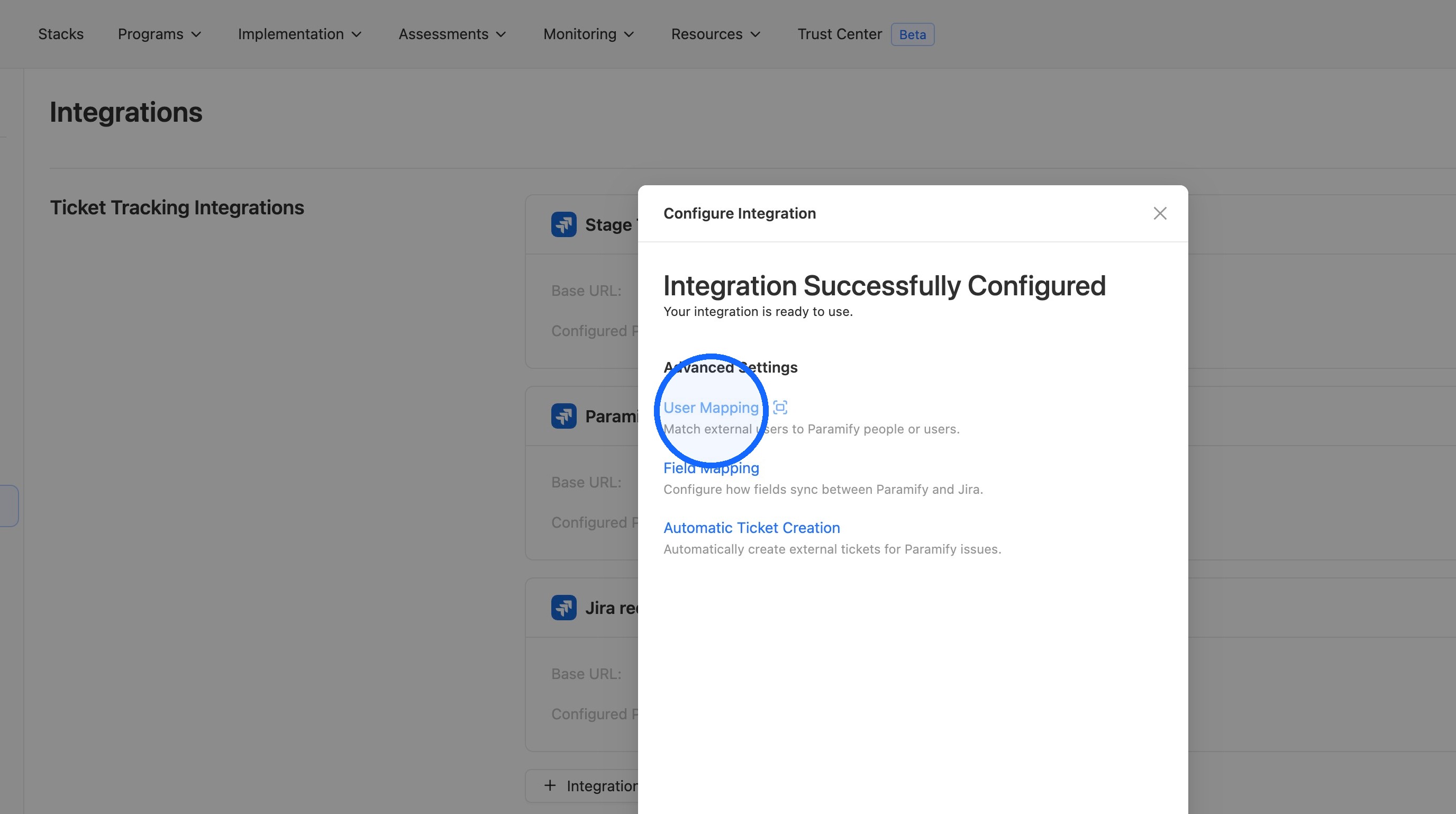
Task: Click the Base URL label on Paramify card
Action: (586, 482)
